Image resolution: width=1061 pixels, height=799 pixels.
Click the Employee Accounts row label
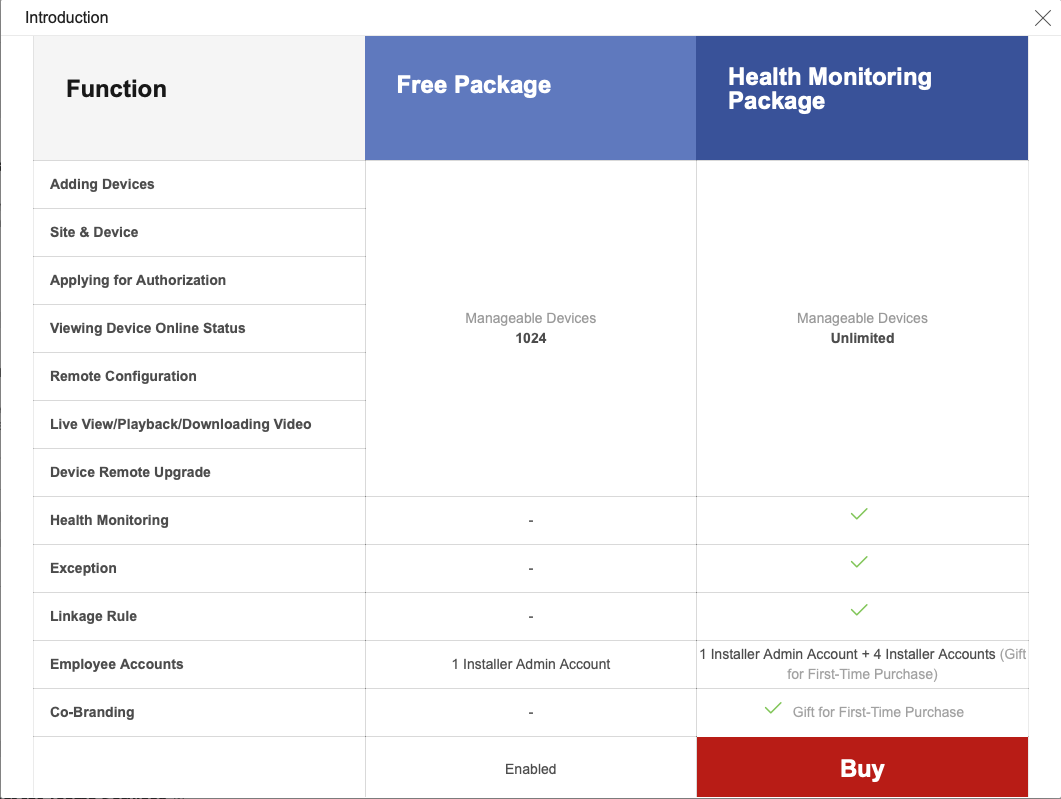pyautogui.click(x=116, y=664)
